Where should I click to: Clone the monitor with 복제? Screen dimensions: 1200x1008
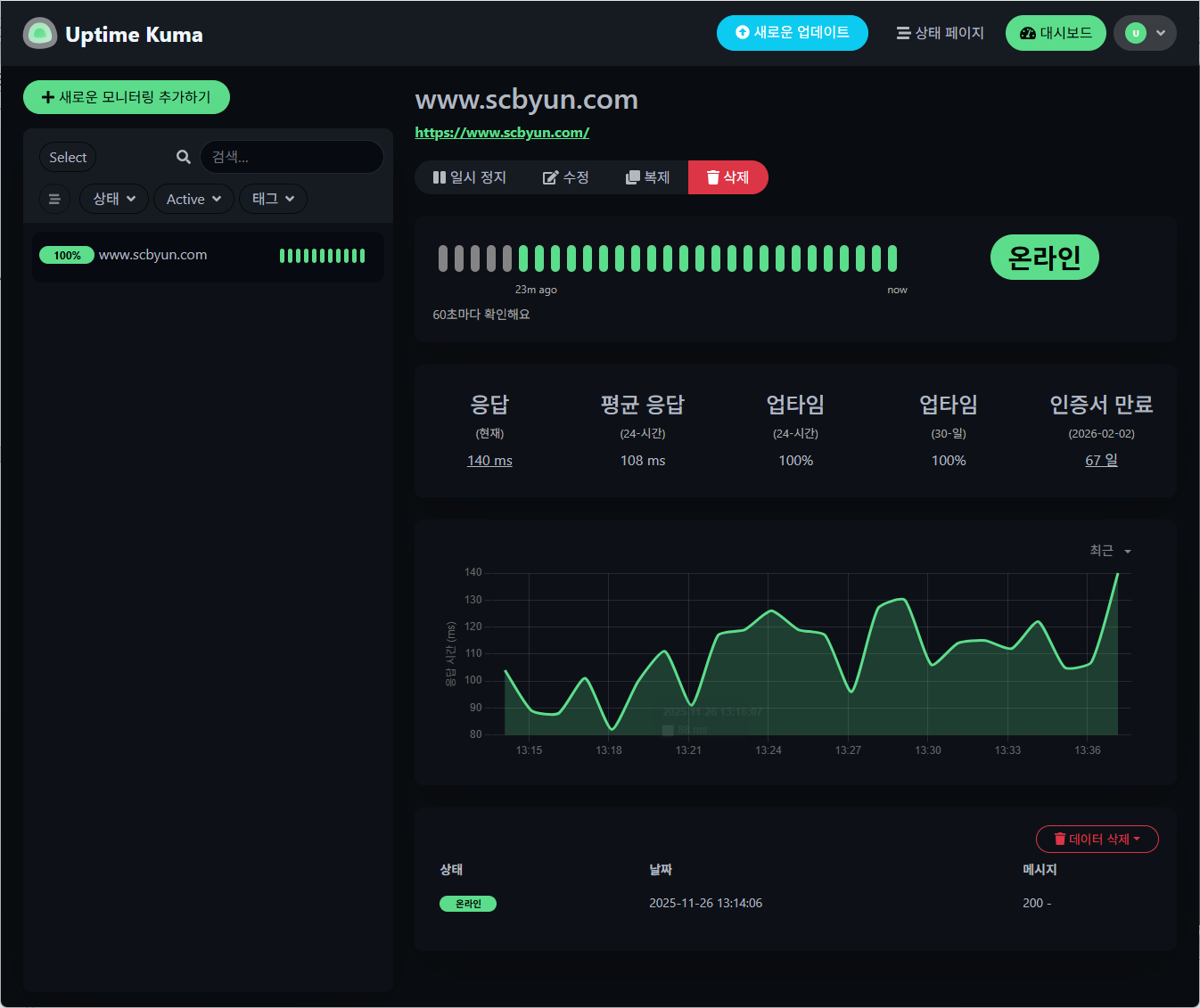[647, 177]
